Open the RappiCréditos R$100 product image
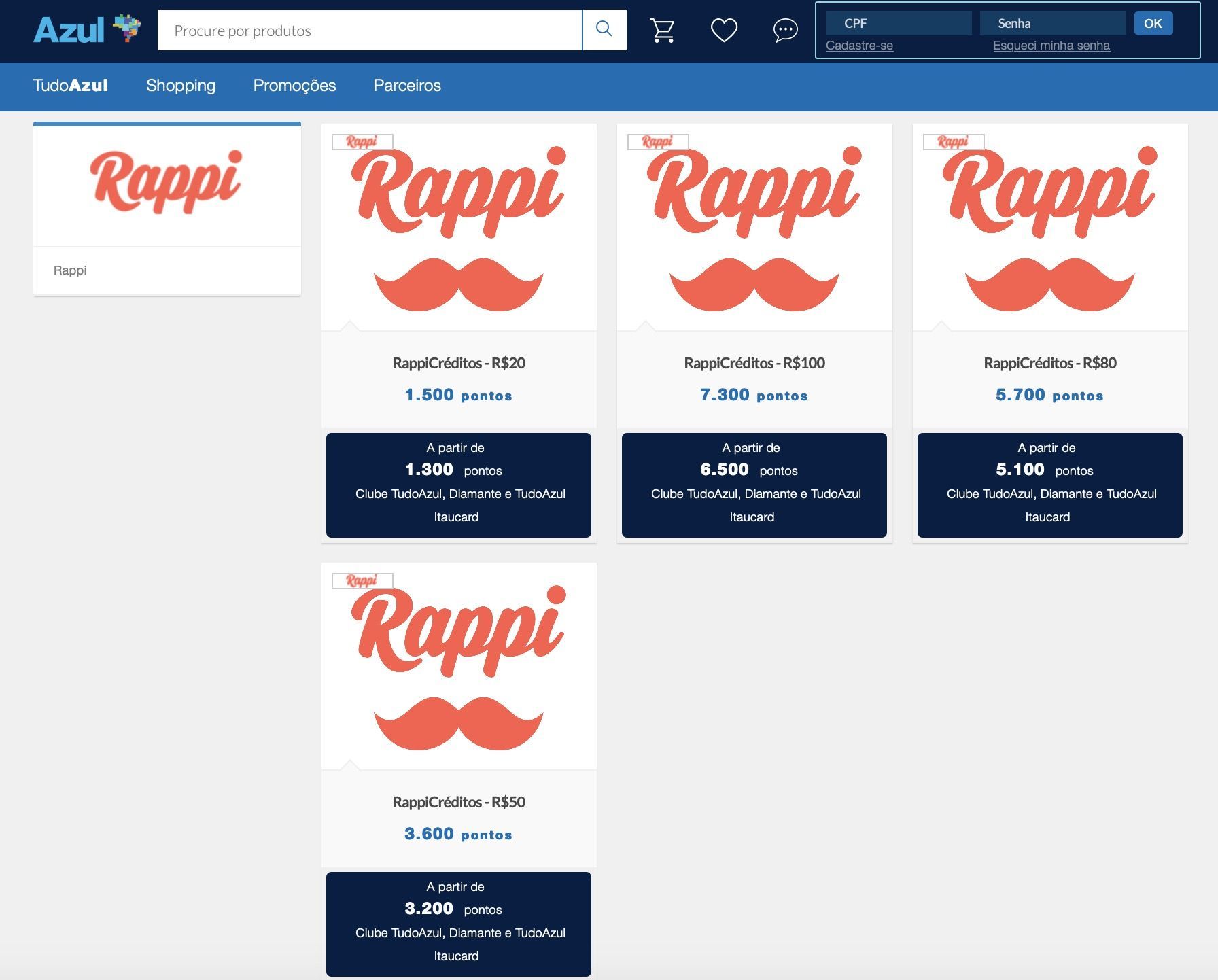The width and height of the screenshot is (1218, 980). click(754, 228)
